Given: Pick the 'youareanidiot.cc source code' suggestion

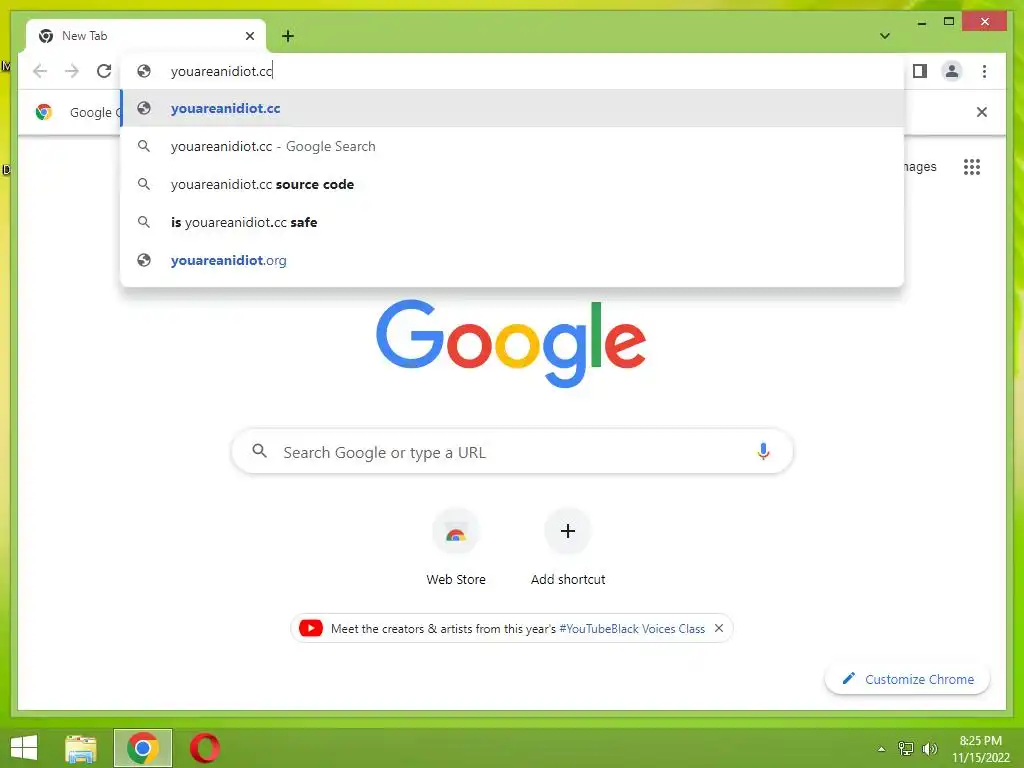Looking at the screenshot, I should 513,184.
